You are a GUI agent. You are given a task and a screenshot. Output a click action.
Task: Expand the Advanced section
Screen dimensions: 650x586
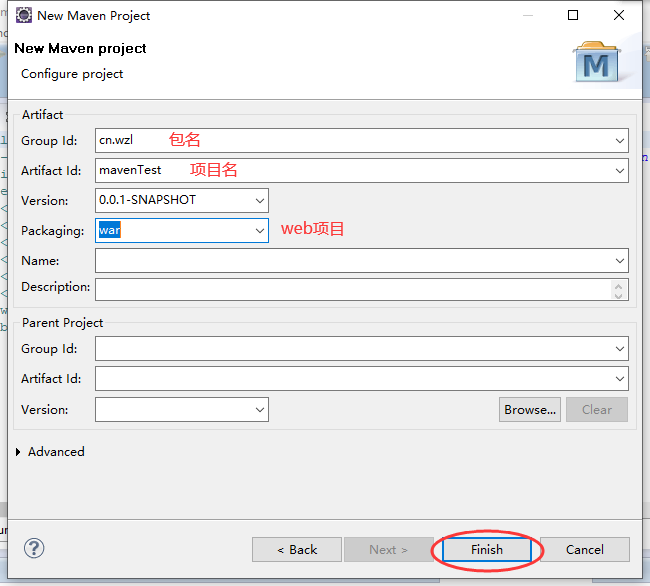click(18, 452)
